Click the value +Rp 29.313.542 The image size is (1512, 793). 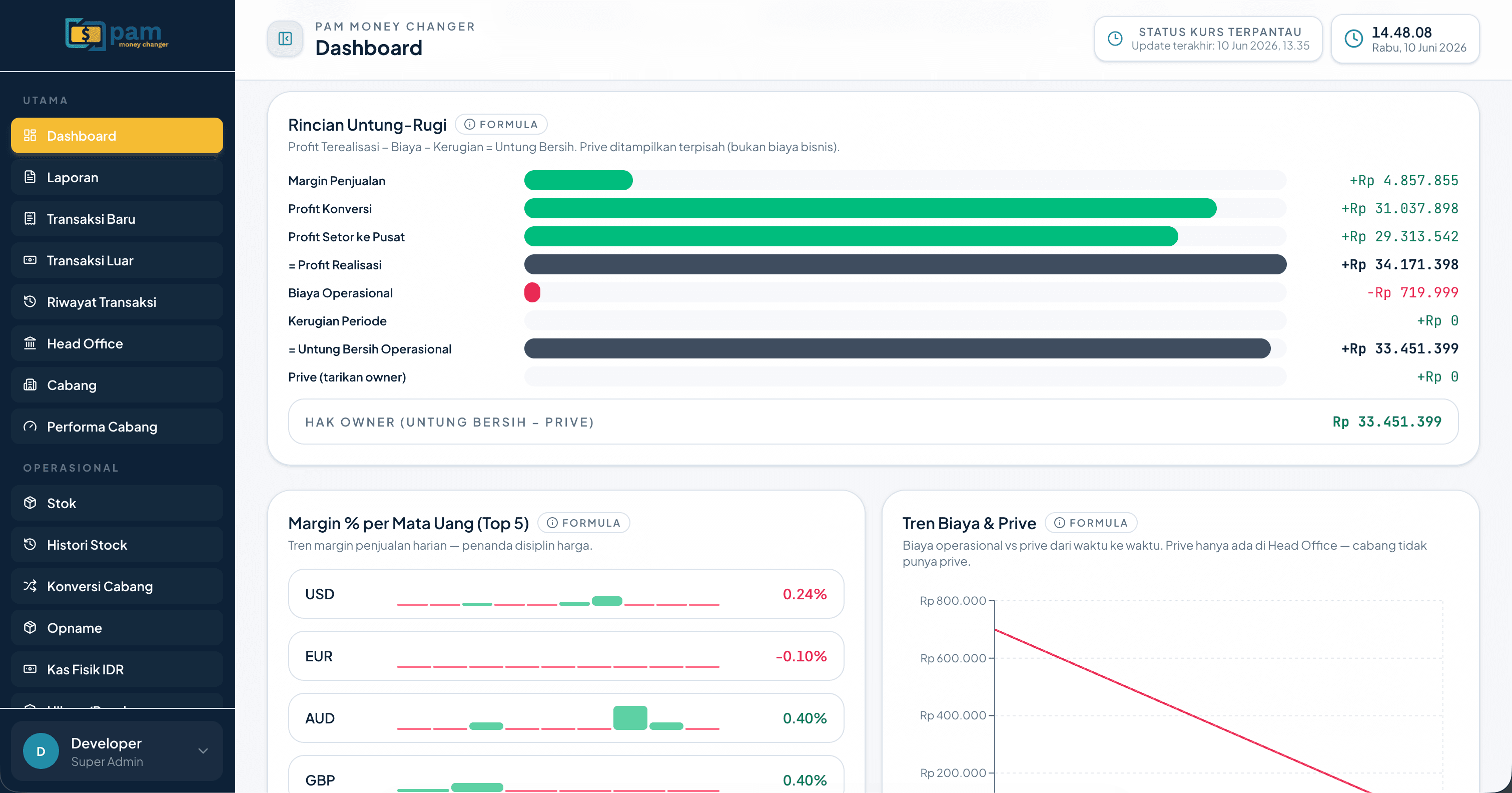[x=1399, y=237]
